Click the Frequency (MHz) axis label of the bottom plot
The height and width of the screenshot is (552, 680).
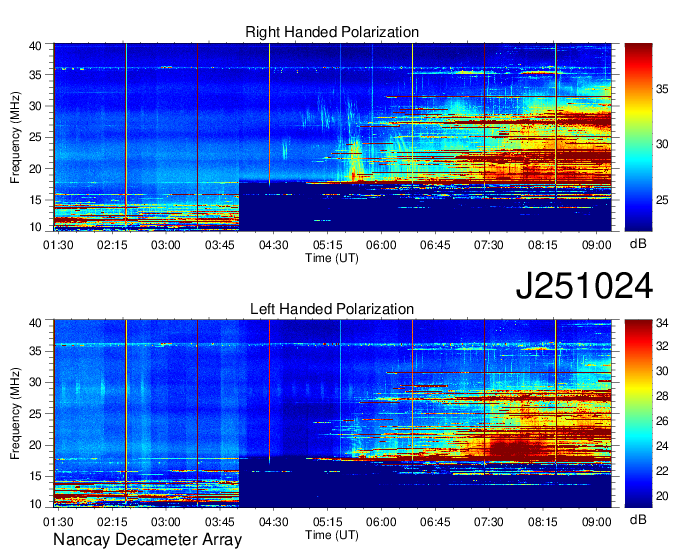pyautogui.click(x=16, y=412)
